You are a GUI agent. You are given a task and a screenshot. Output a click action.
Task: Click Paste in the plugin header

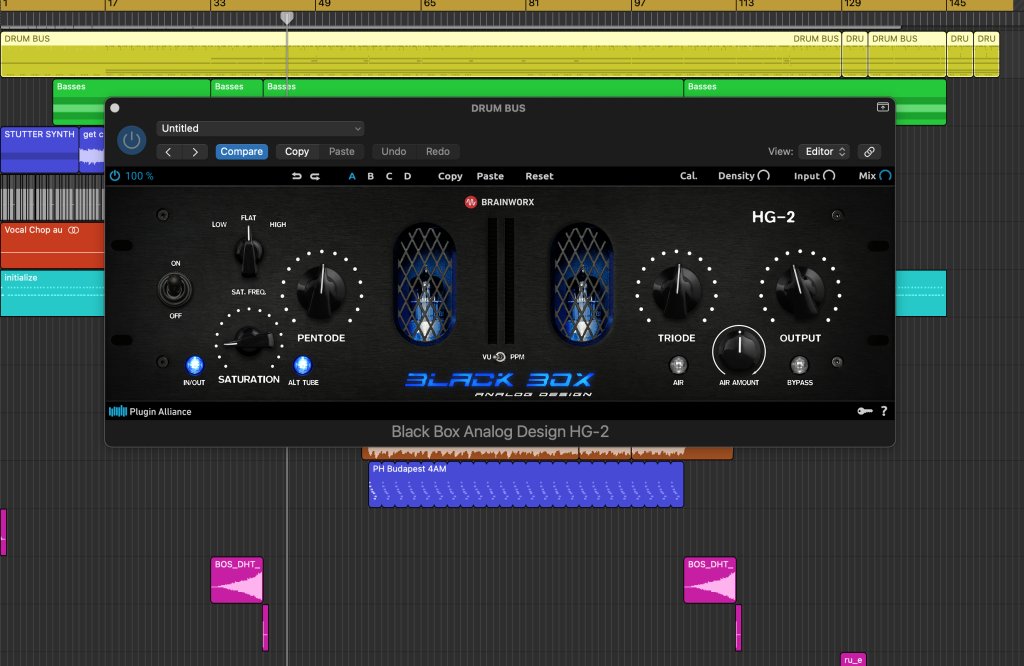click(342, 151)
